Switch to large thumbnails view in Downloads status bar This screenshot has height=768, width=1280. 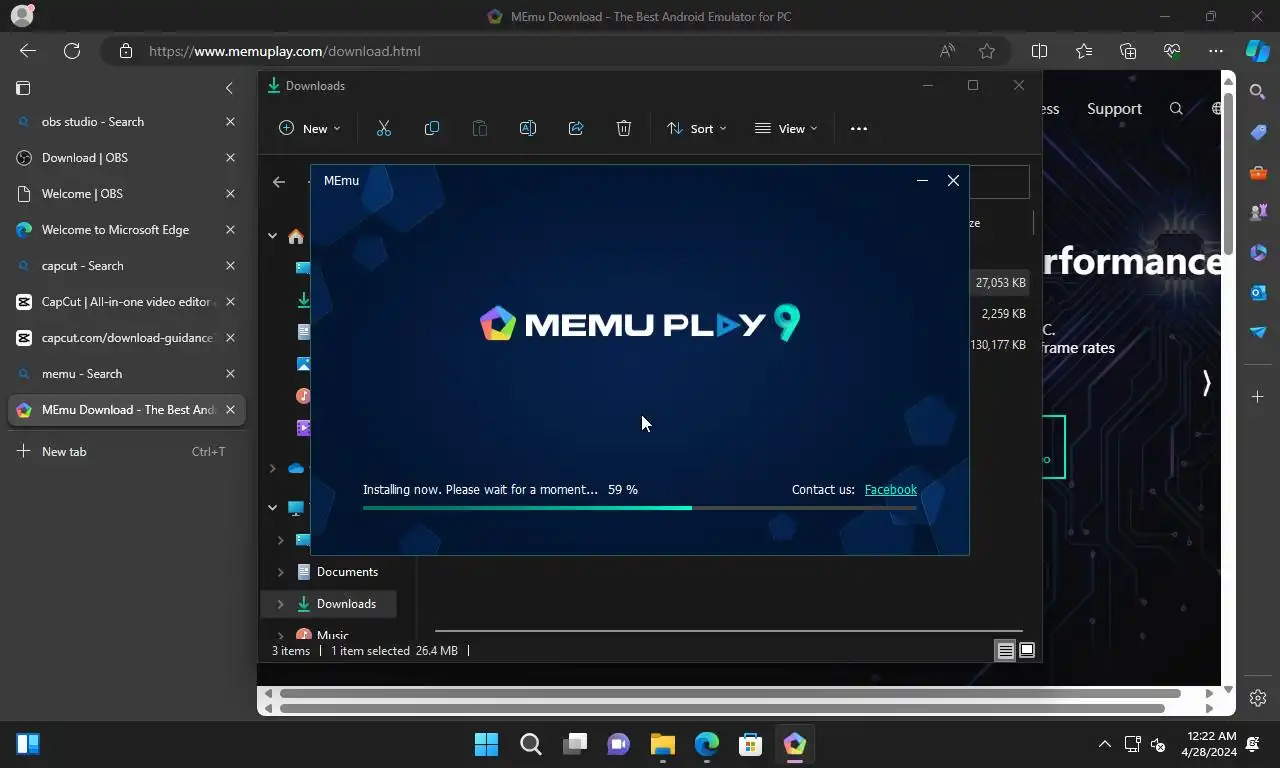pos(1026,650)
